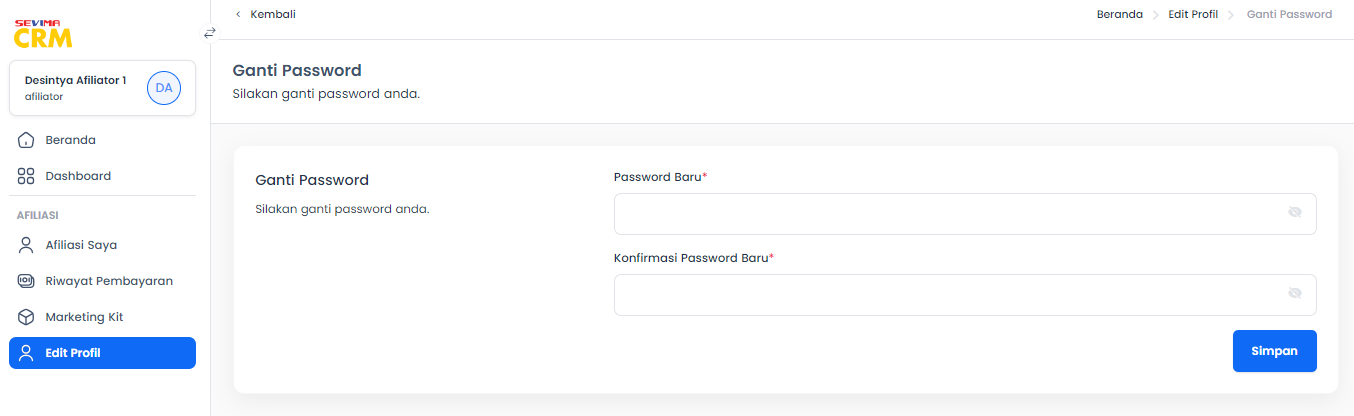Click the Beranda home icon

point(27,140)
